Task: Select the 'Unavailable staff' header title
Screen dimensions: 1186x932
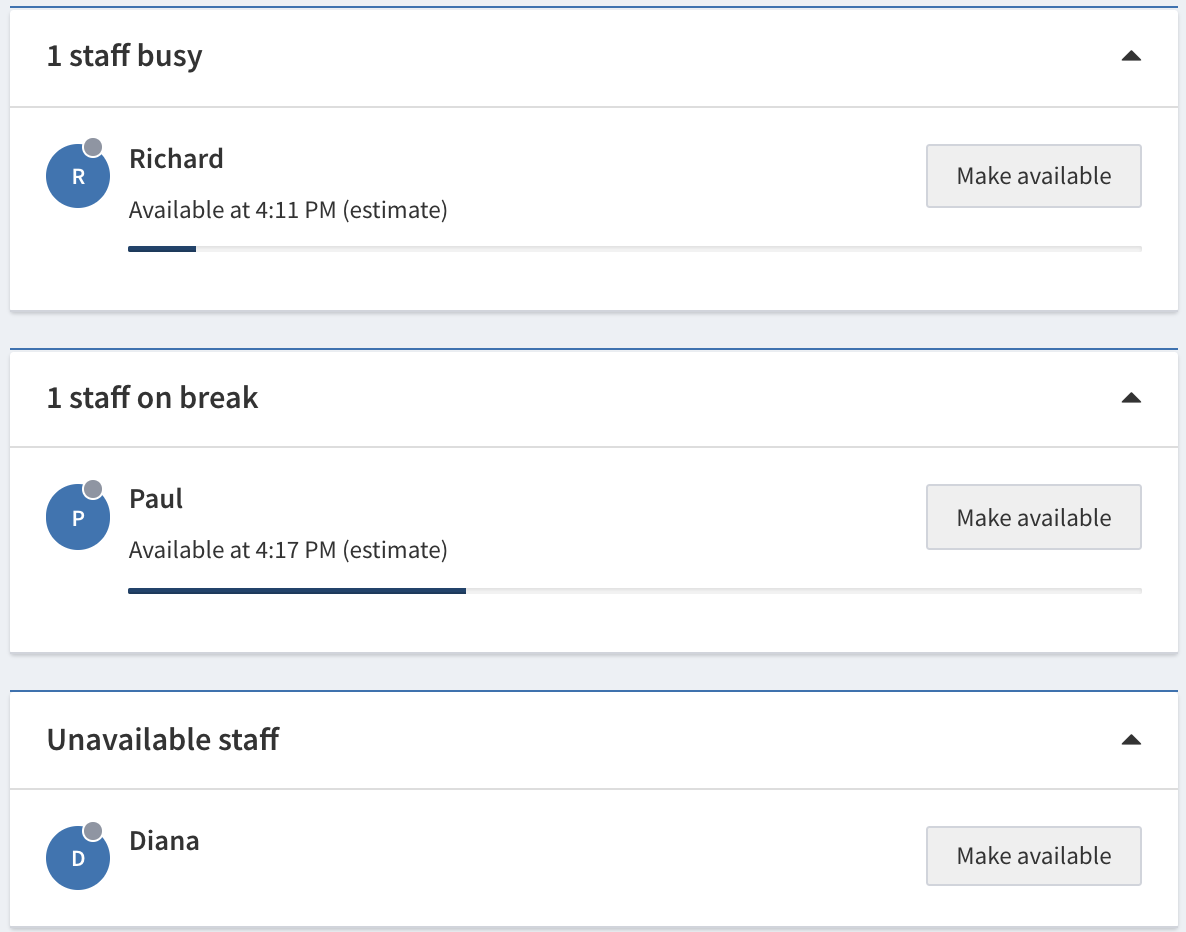Action: click(x=163, y=740)
